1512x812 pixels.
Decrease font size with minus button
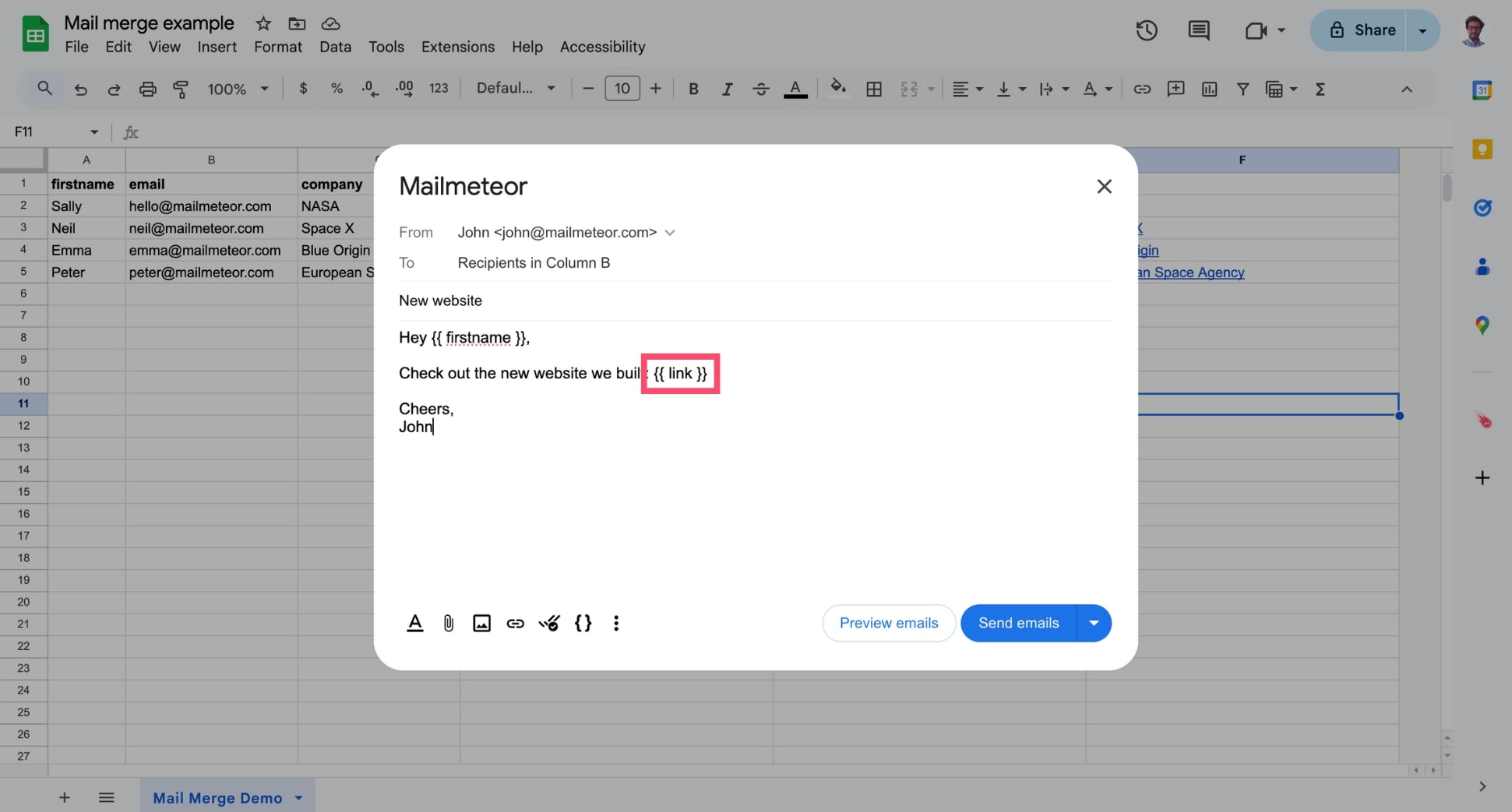[x=588, y=89]
